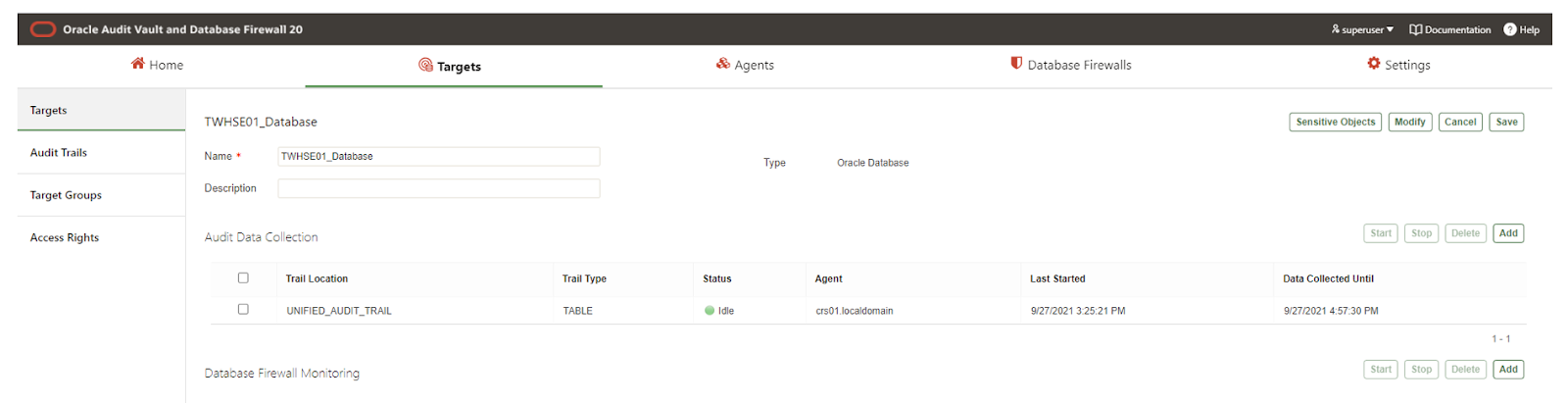
Task: Click the 9/27/2021 4:57:30 PM cell
Action: pos(1331,311)
